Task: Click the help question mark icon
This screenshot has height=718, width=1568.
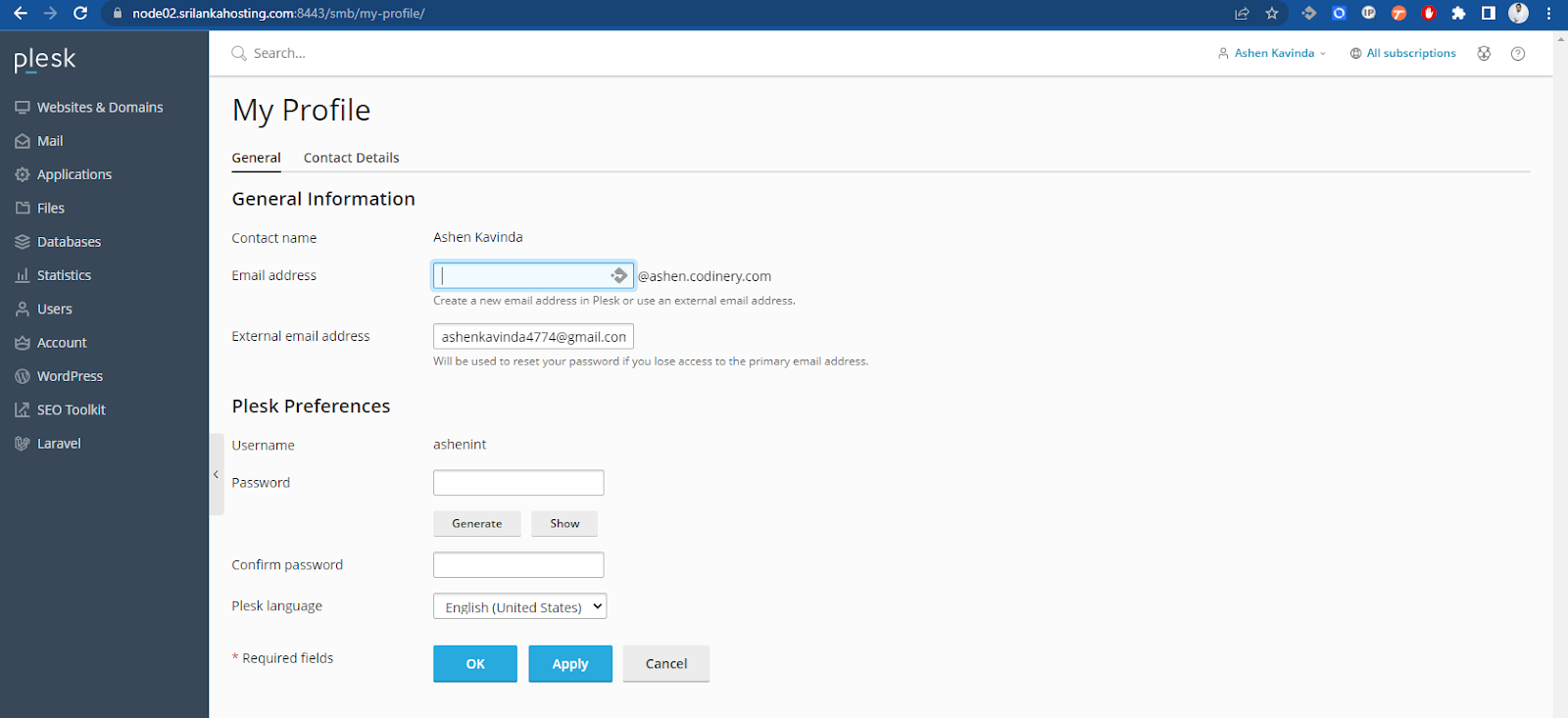Action: (x=1518, y=54)
